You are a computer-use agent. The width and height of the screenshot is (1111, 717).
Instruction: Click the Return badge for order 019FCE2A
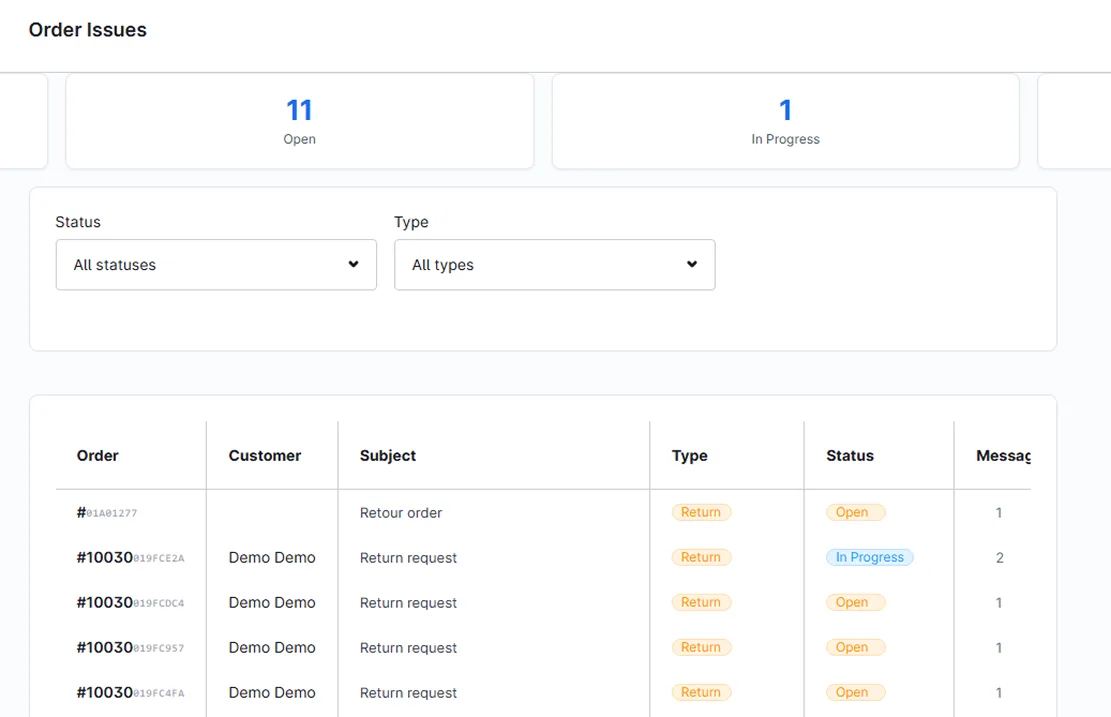pyautogui.click(x=701, y=558)
